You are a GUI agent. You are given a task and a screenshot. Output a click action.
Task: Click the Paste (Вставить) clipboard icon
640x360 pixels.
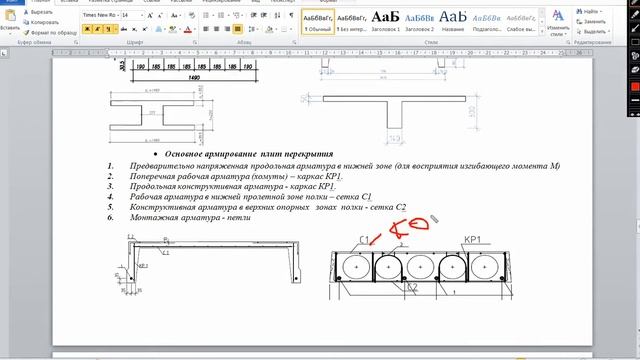10,16
